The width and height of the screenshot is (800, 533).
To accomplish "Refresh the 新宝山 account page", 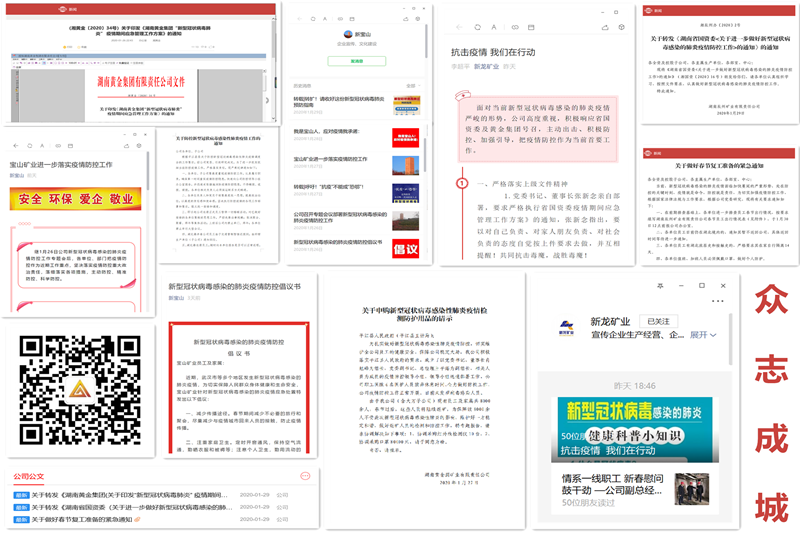I will [x=313, y=19].
